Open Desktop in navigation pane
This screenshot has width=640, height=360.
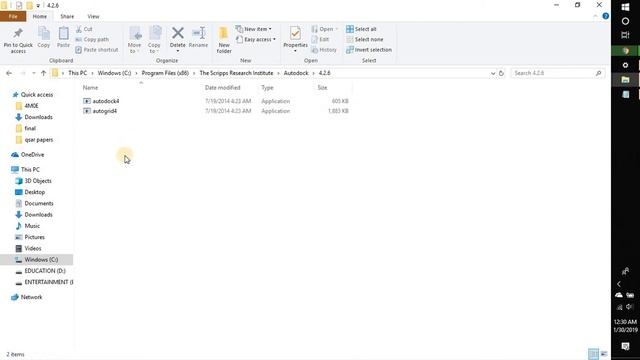[35, 192]
